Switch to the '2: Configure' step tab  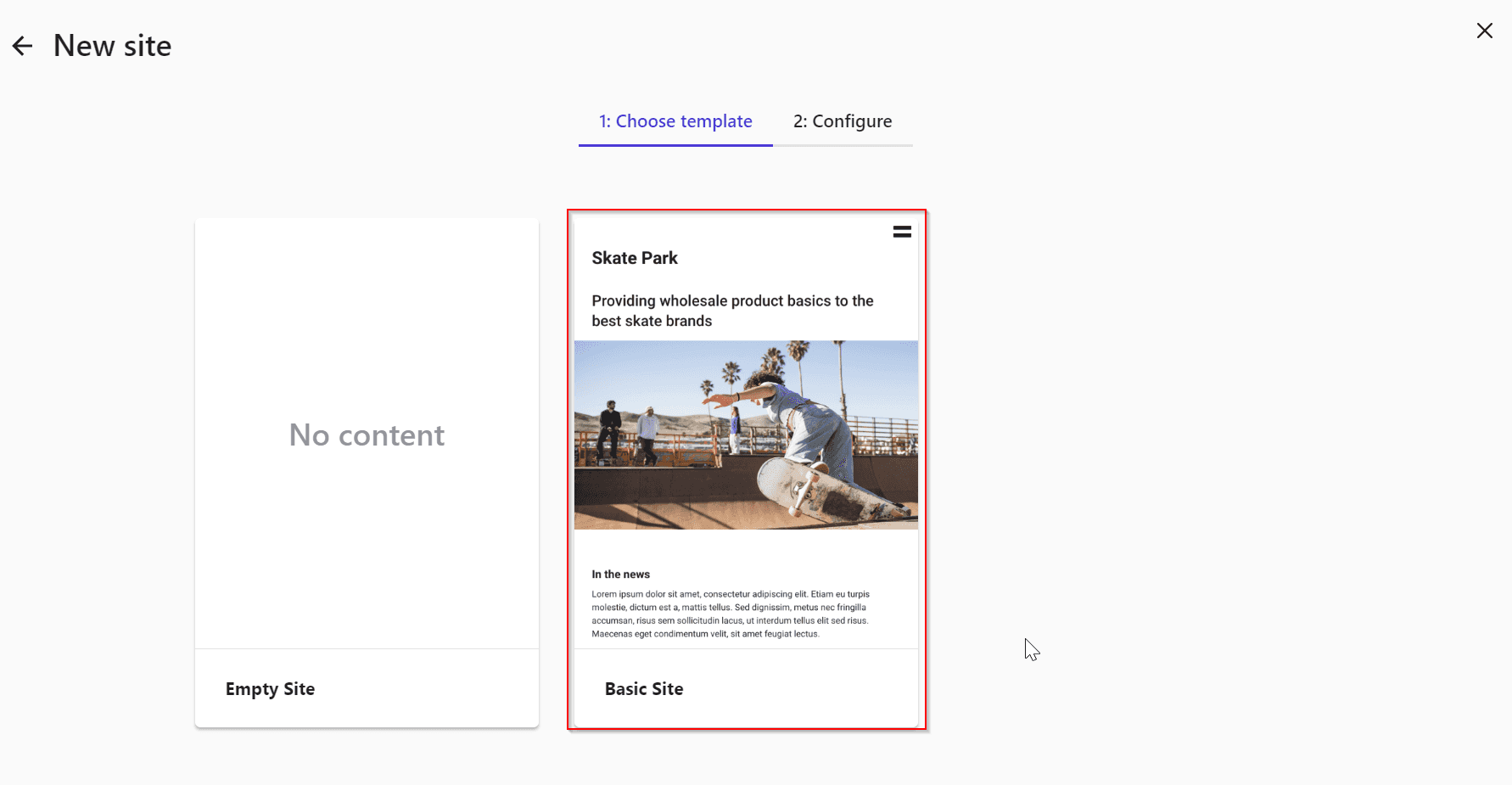(x=843, y=121)
